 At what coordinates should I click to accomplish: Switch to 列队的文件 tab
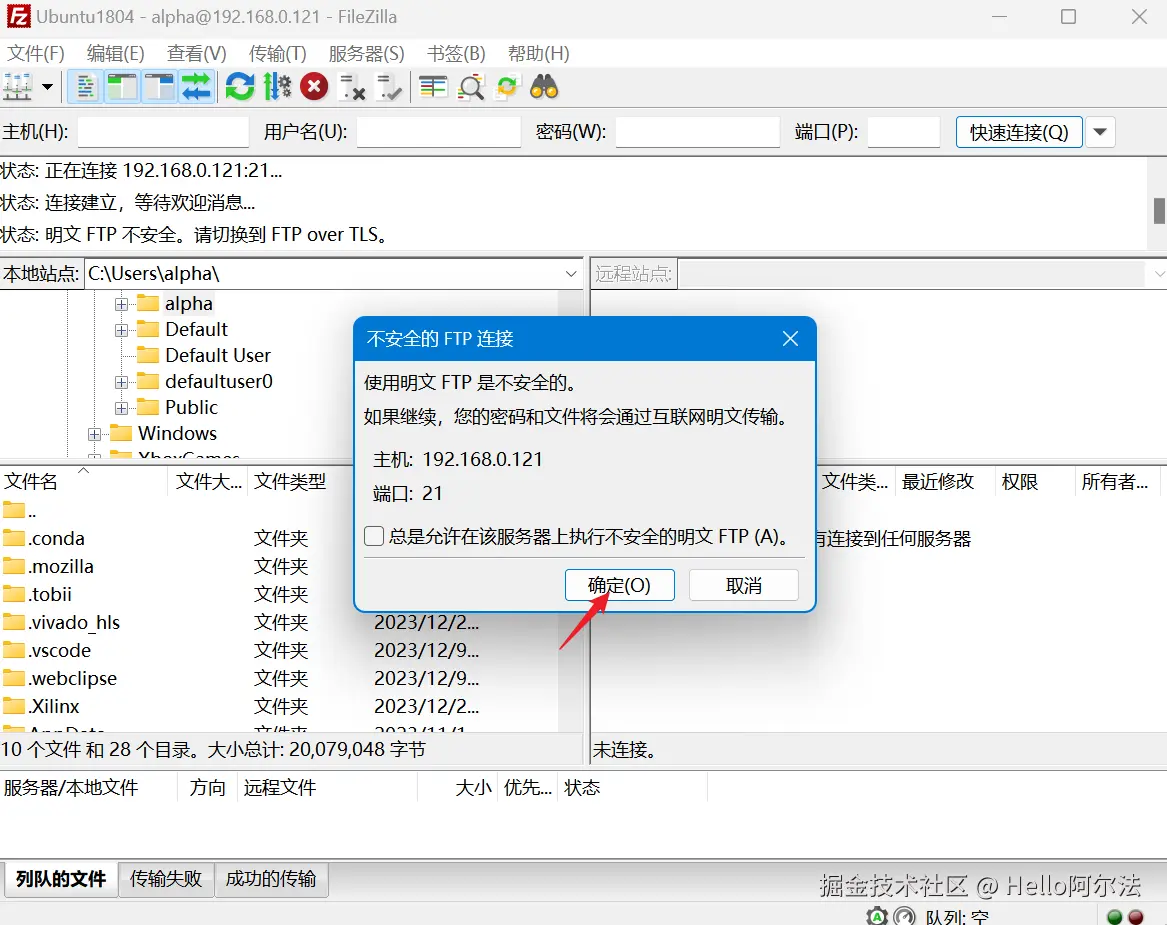pos(61,879)
